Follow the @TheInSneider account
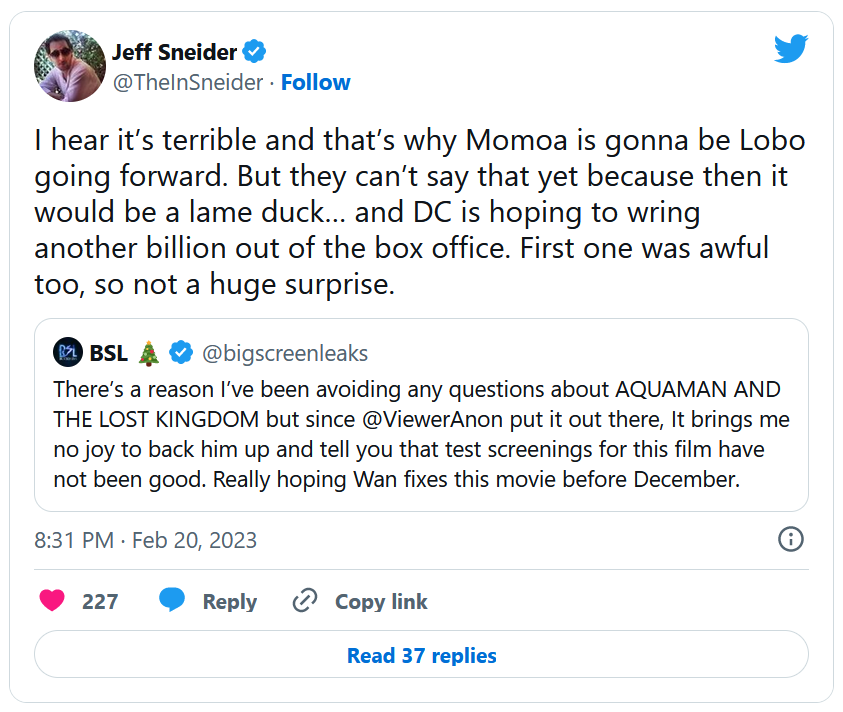843x712 pixels. (x=315, y=82)
